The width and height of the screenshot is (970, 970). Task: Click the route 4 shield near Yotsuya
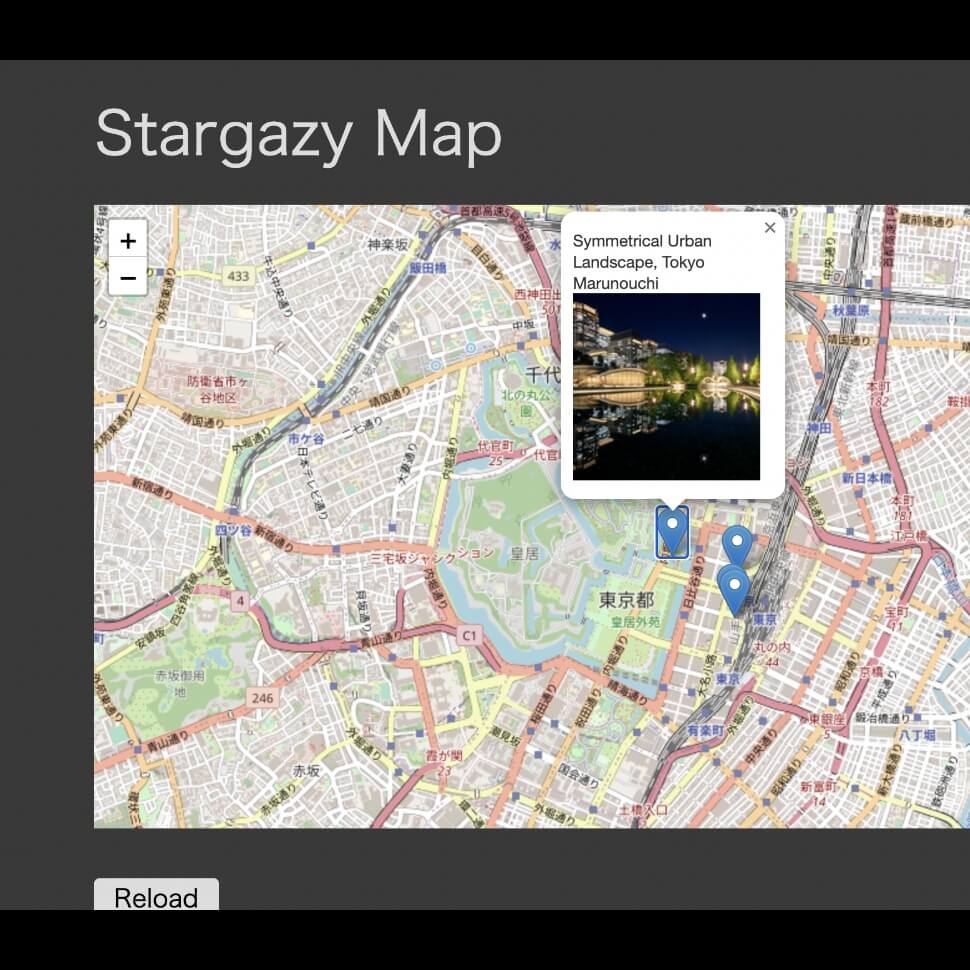[x=240, y=601]
